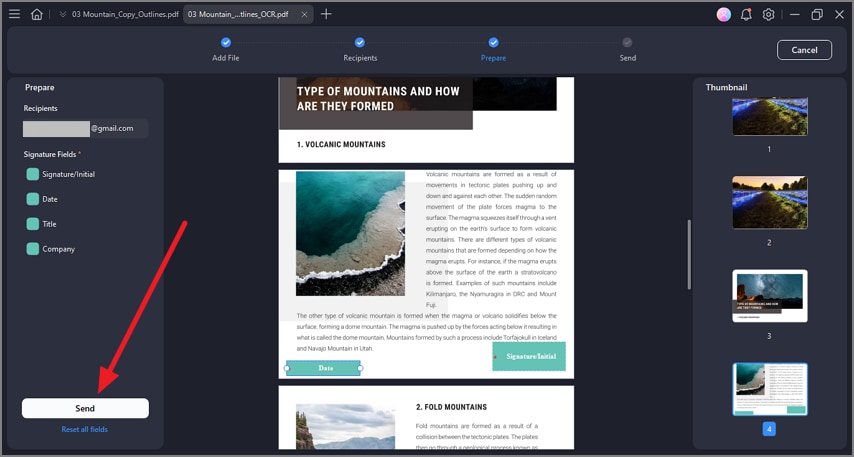854x457 pixels.
Task: Open page 2 thumbnail
Action: [x=770, y=202]
